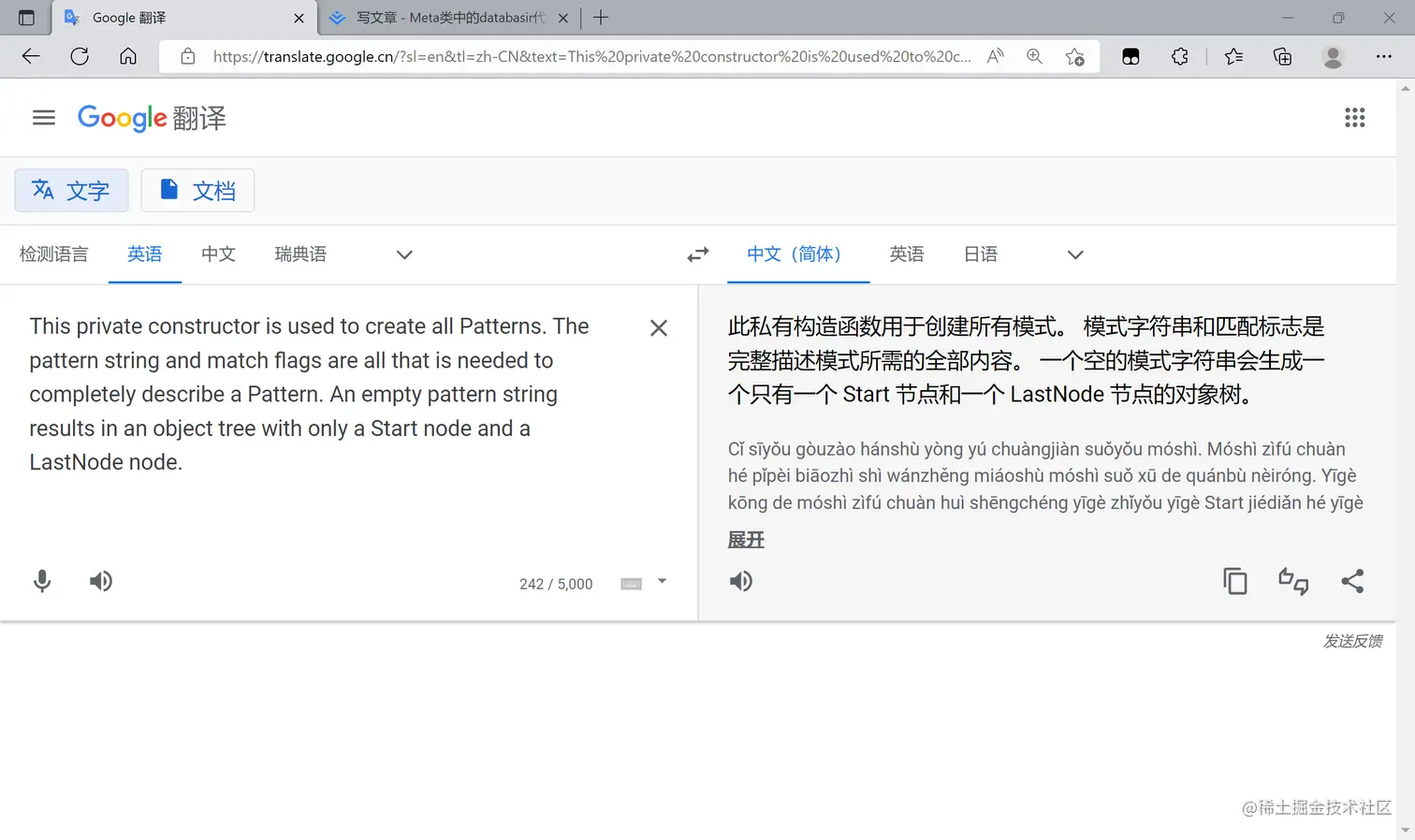Image resolution: width=1415 pixels, height=840 pixels.
Task: Open the favorites list
Action: pos(1233,56)
